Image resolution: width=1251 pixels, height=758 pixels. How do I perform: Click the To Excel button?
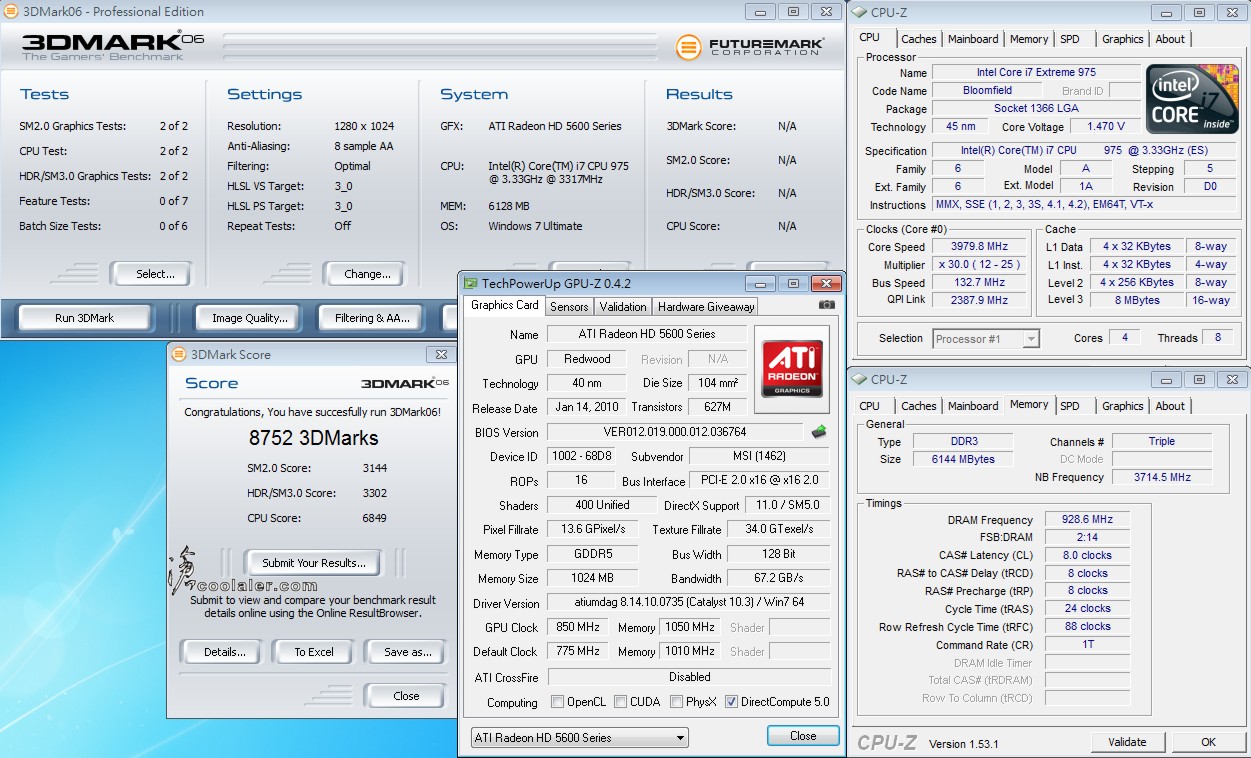point(314,652)
